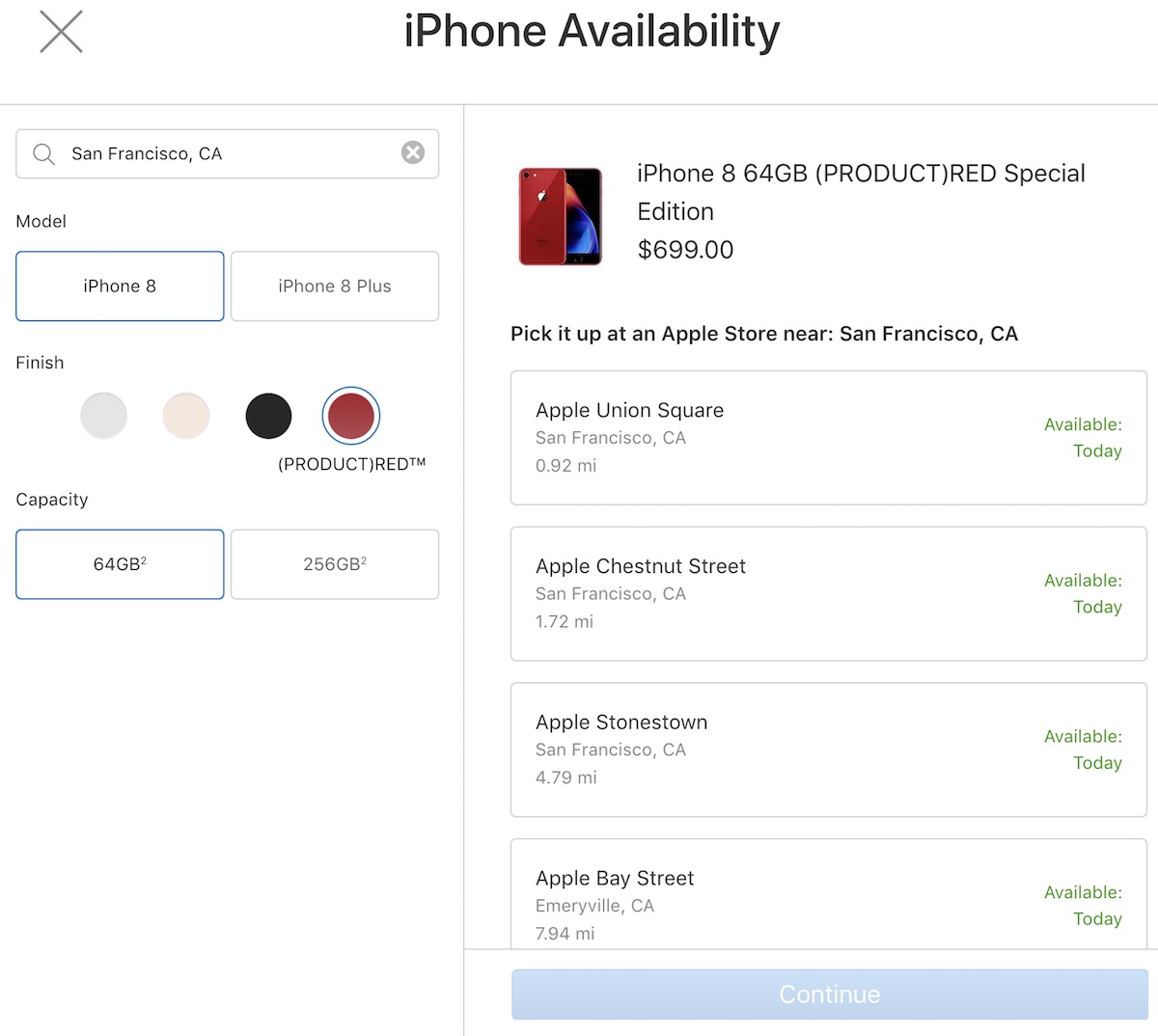Choose the (PRODUCT)RED finish swatch
Screen dimensions: 1158x1036
[350, 416]
